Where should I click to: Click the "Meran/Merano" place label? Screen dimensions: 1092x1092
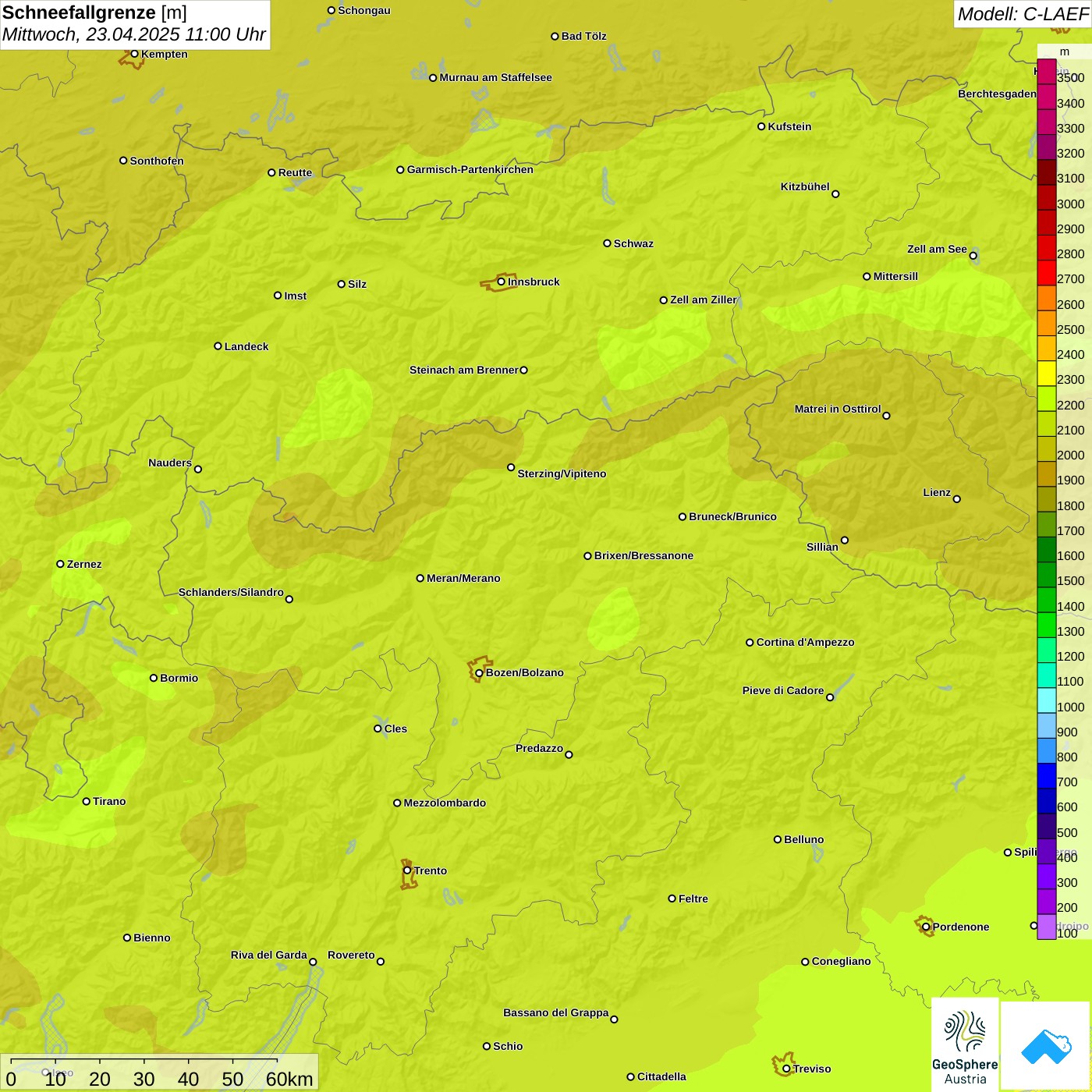(463, 578)
